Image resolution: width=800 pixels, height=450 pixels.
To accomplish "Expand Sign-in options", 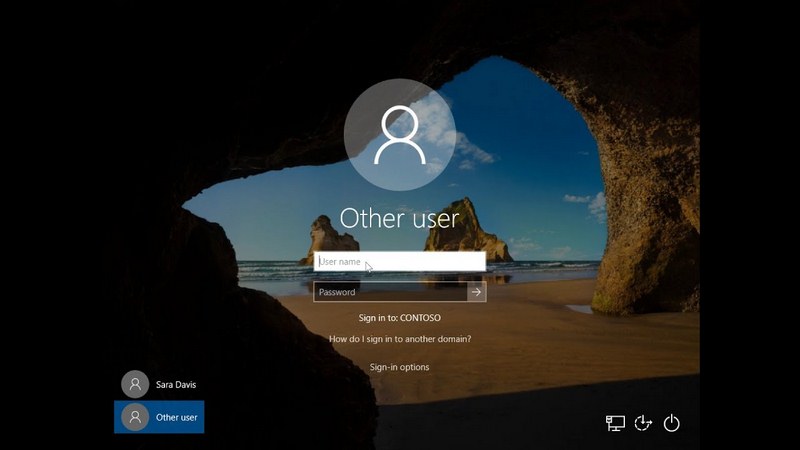I will [x=399, y=367].
